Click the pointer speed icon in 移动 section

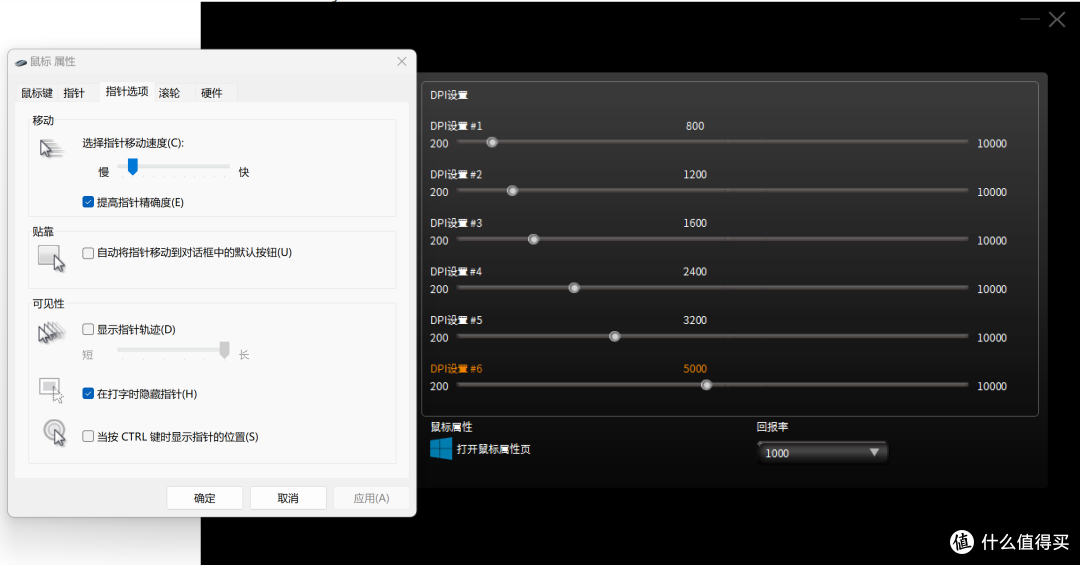click(51, 148)
